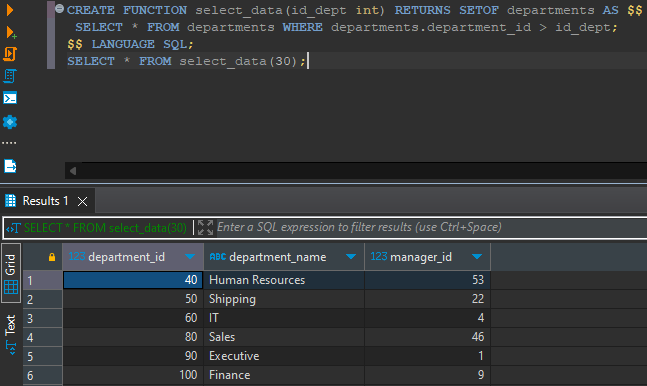Click the export file icon in the sidebar
Viewport: 647px width, 386px height.
[10, 166]
